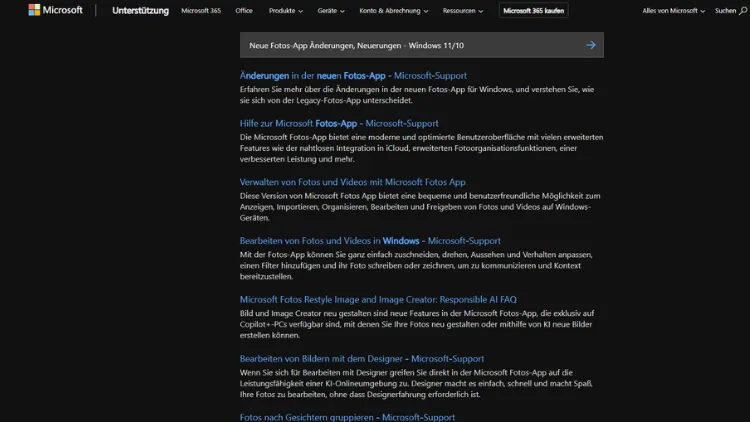750x422 pixels.
Task: Open Hilfe zur Microsoft Fotos-App result
Action: pyautogui.click(x=339, y=123)
